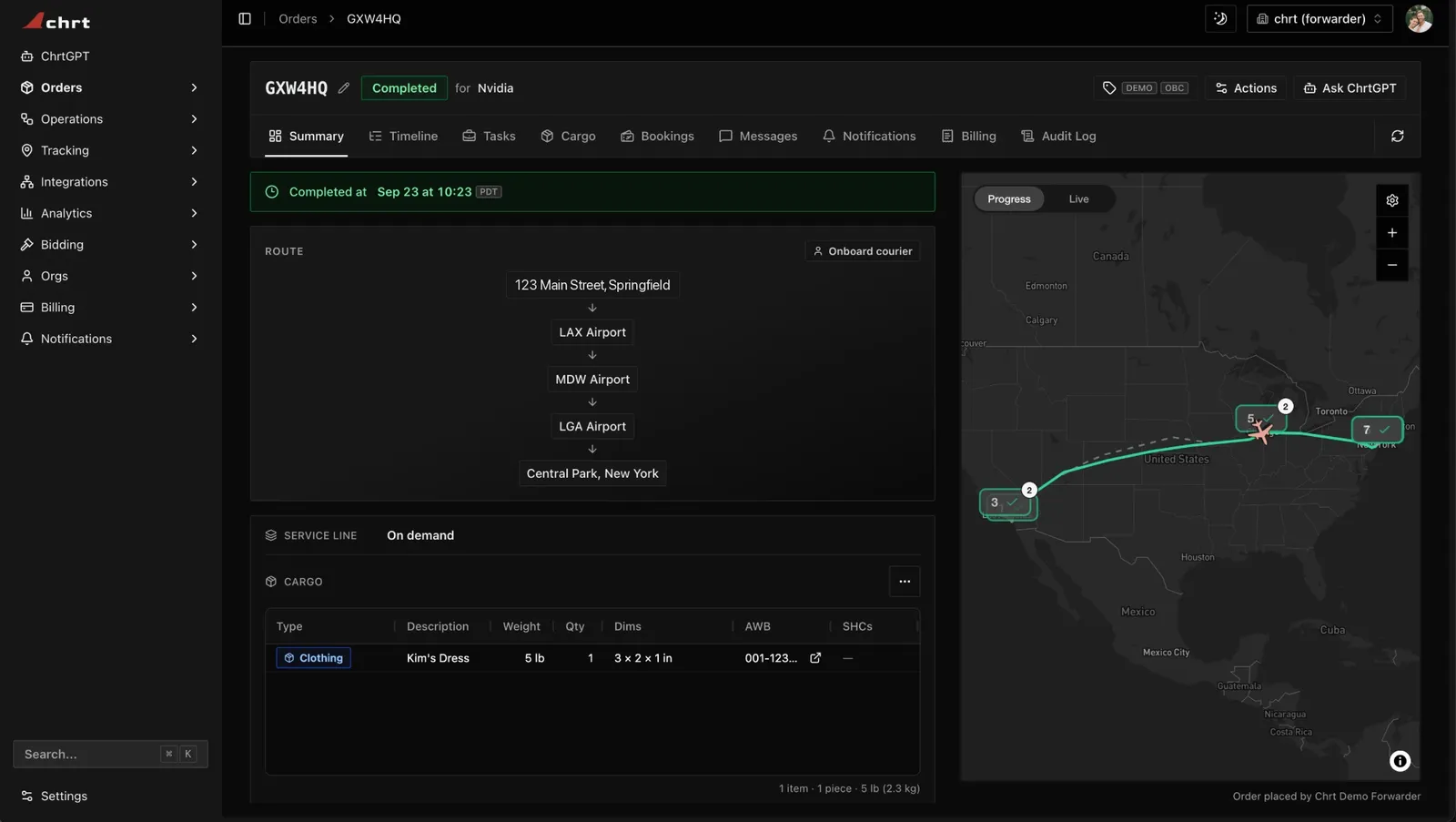
Task: Click the airplane marker on map
Action: tap(1261, 432)
